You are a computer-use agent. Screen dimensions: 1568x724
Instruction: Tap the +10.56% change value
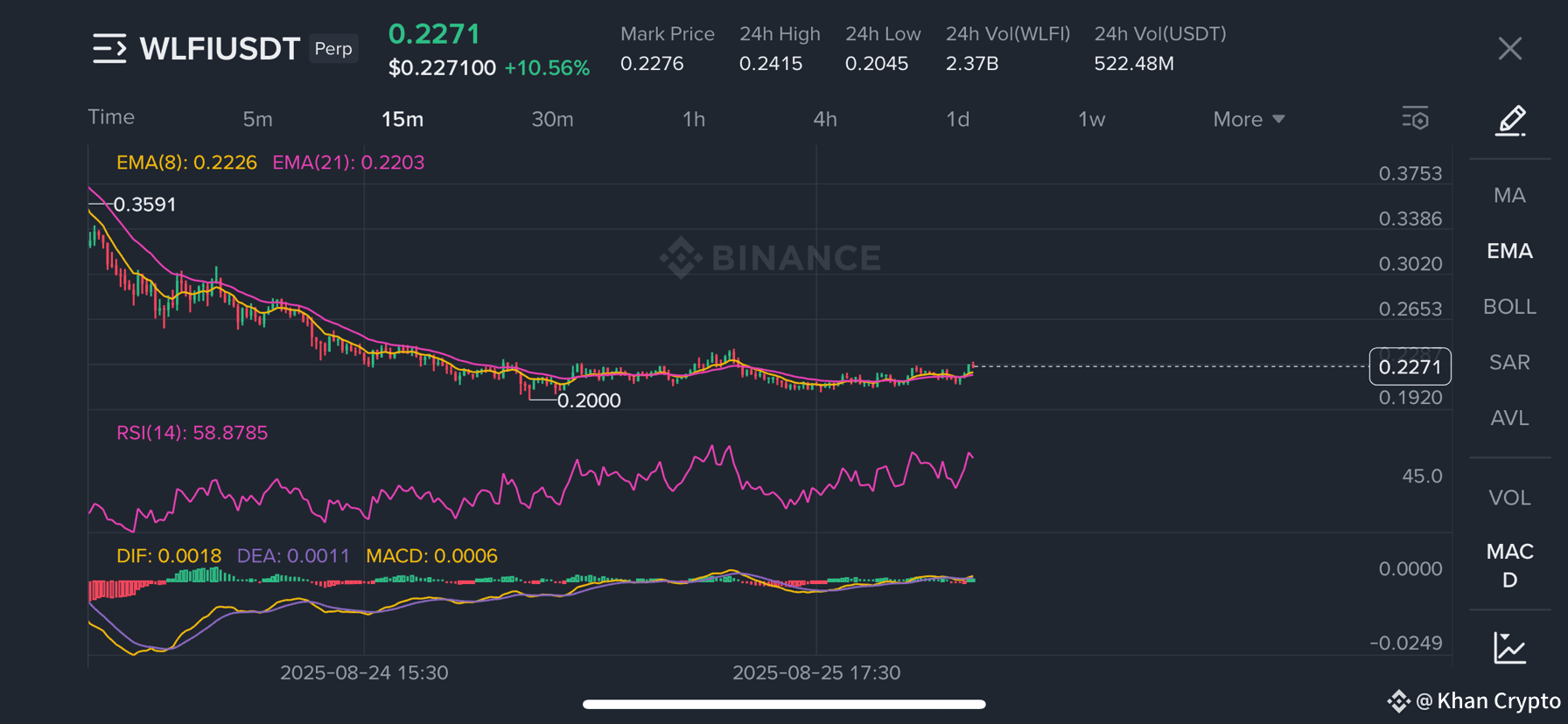[x=547, y=68]
